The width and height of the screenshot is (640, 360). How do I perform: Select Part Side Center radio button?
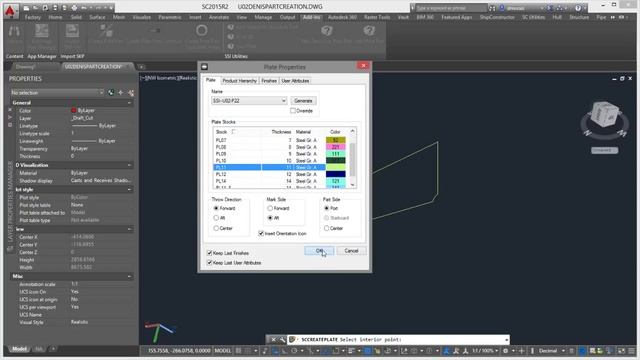click(x=327, y=228)
